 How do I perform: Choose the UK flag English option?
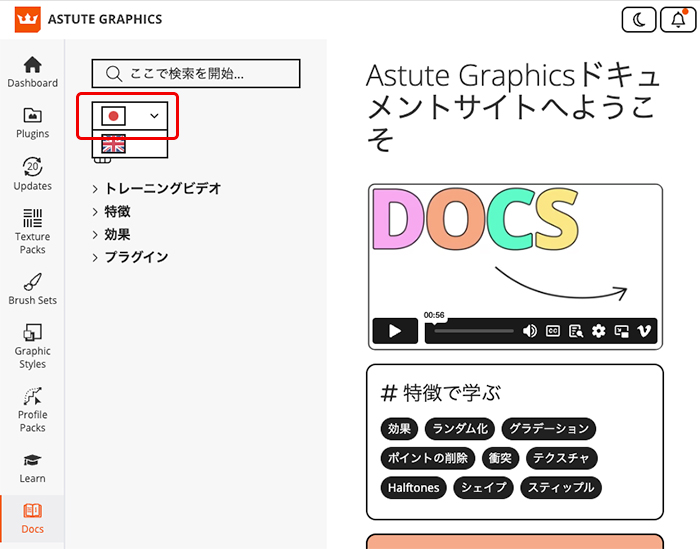[130, 144]
